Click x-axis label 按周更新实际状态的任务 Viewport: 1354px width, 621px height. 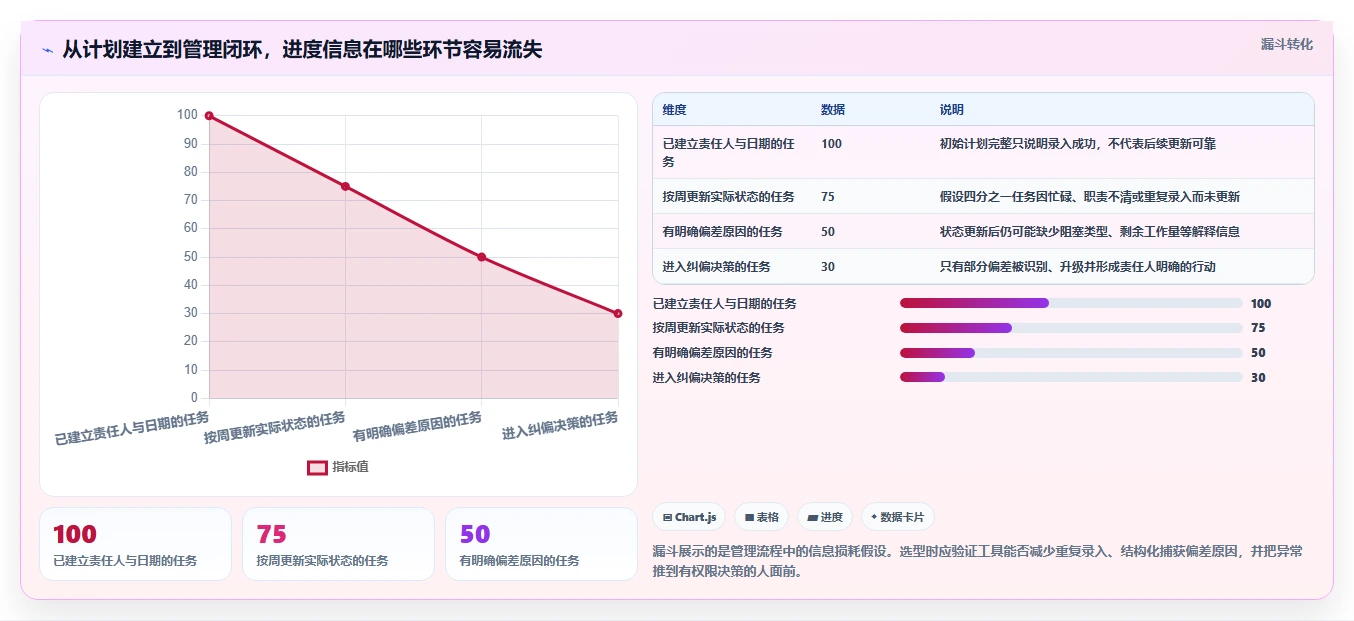pos(275,427)
